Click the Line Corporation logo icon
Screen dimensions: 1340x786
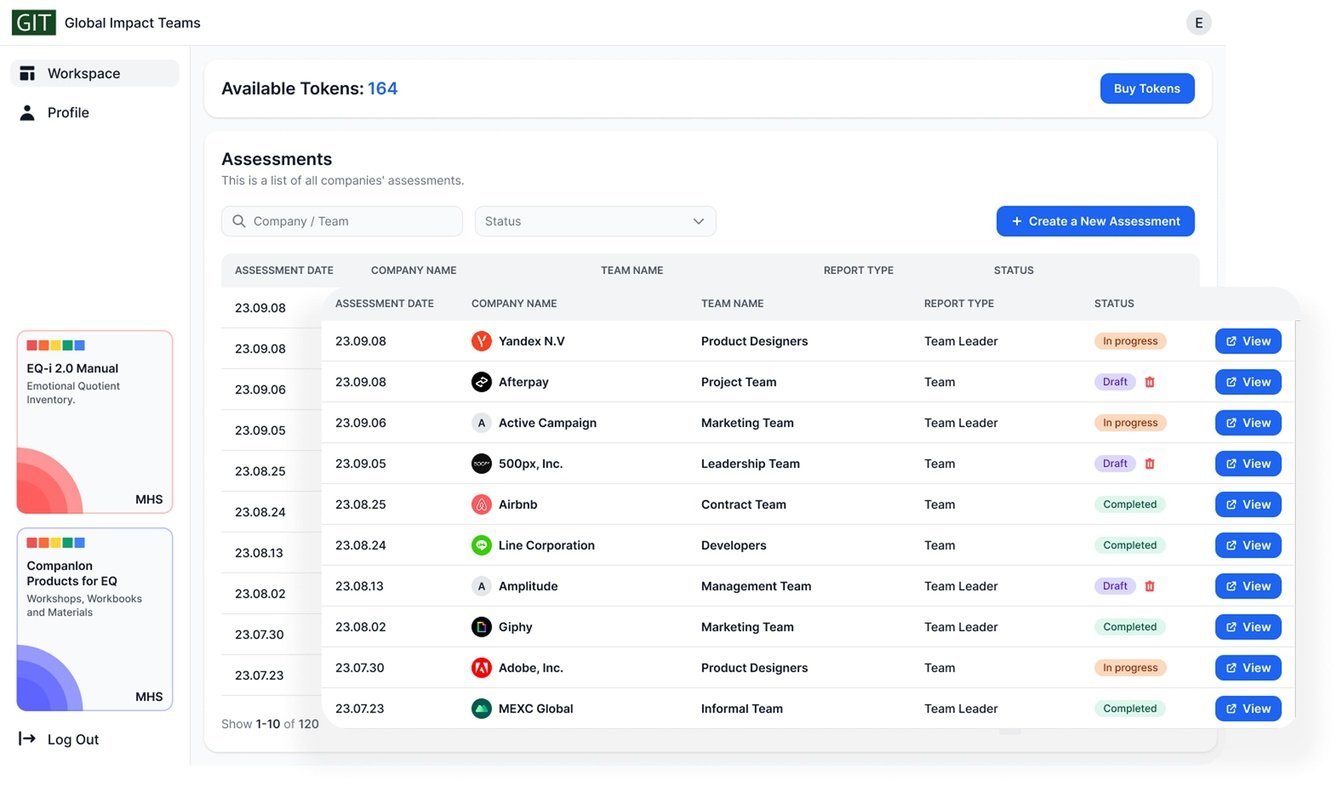pyautogui.click(x=481, y=546)
